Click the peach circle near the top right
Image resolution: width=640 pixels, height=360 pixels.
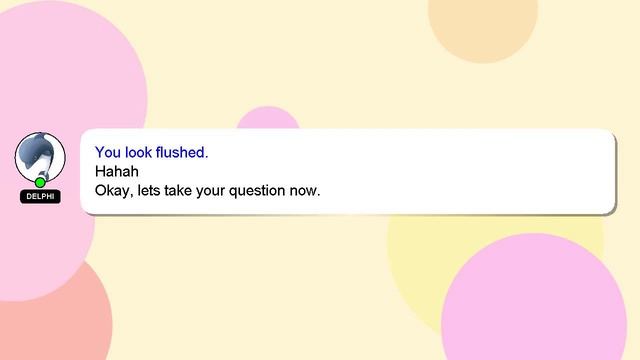[x=483, y=24]
